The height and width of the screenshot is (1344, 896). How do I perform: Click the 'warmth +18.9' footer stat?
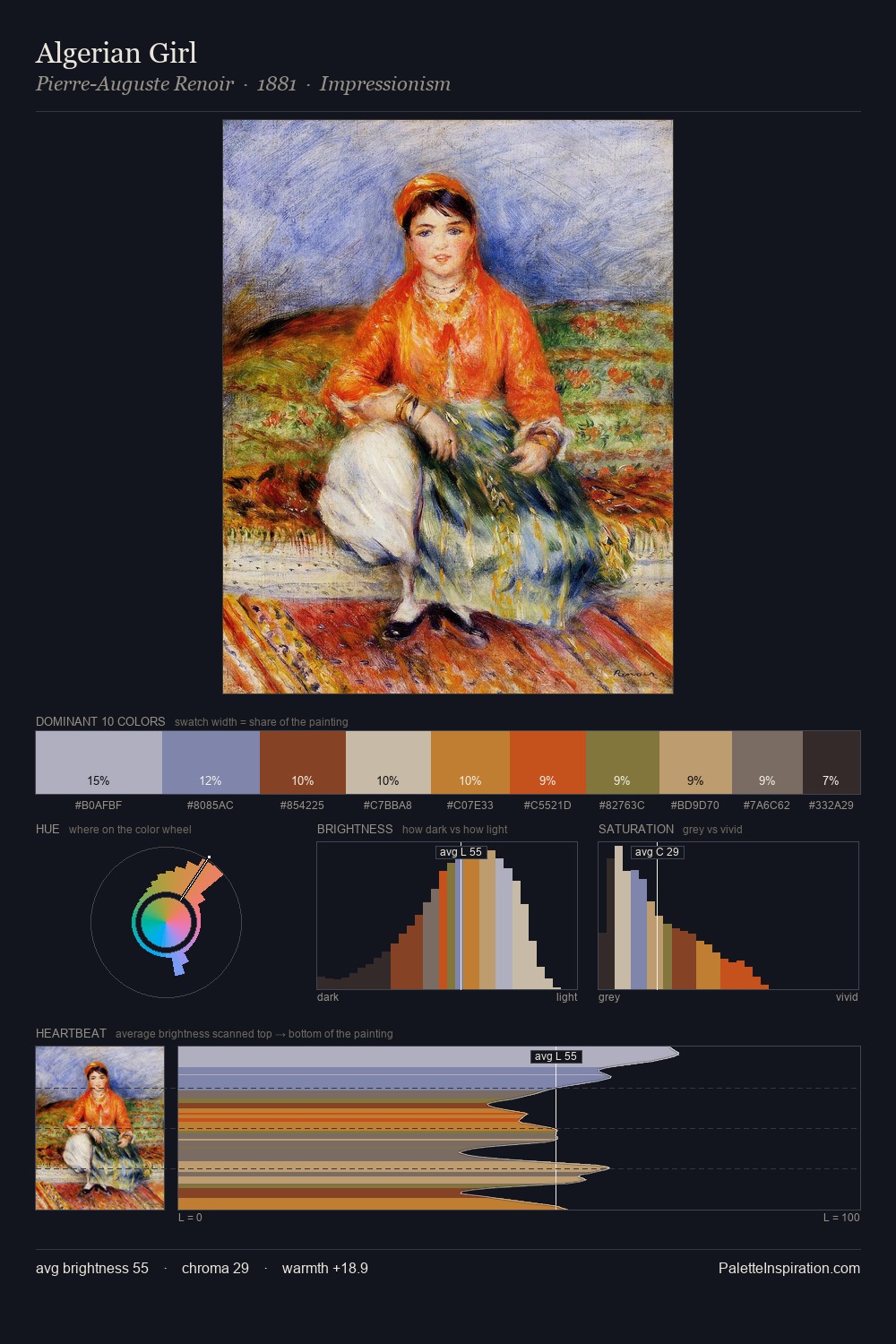[324, 1268]
